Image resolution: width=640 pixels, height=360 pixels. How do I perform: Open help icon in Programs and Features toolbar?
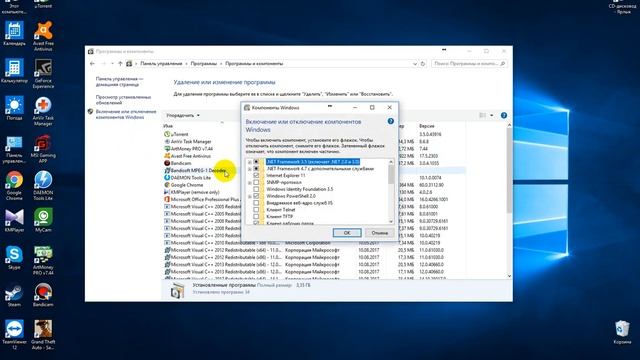point(504,116)
